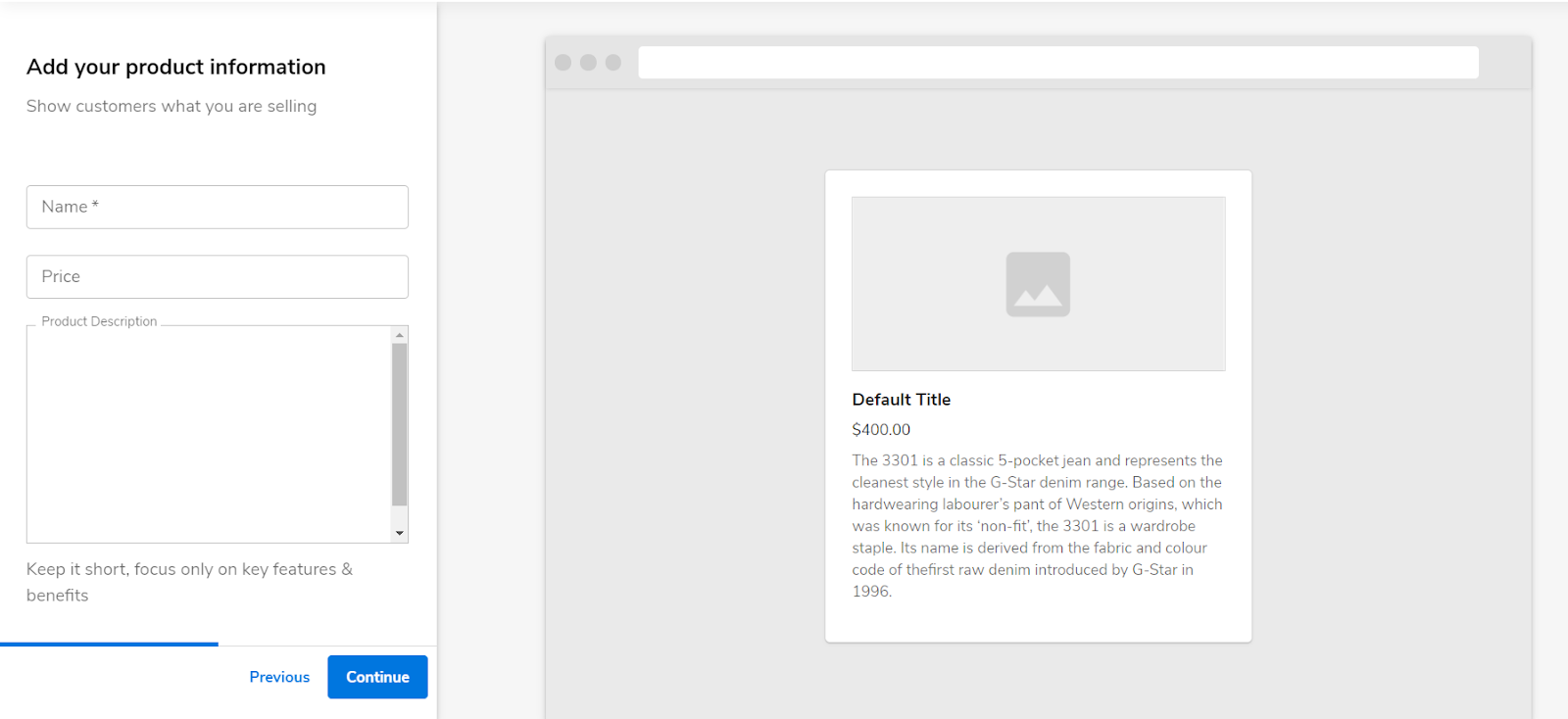Click the blue progress bar
The width and height of the screenshot is (1568, 719).
coord(109,644)
